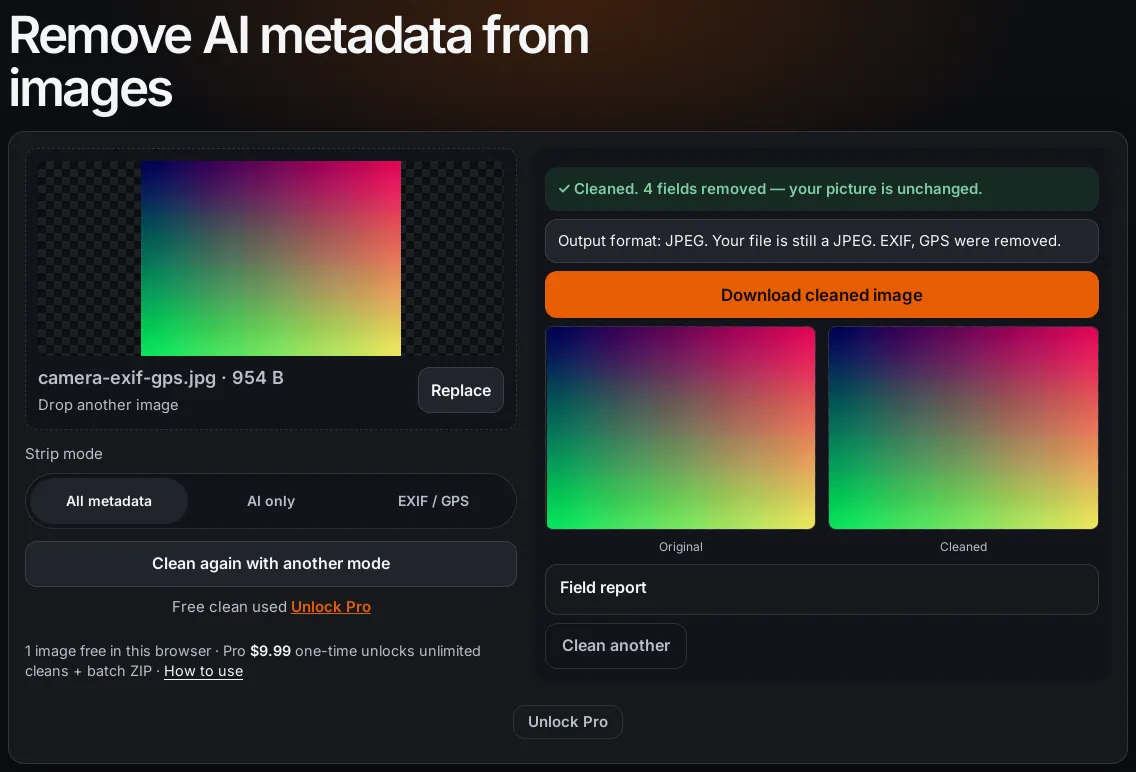This screenshot has height=772, width=1136.
Task: Select the All metadata strip mode
Action: coord(109,501)
